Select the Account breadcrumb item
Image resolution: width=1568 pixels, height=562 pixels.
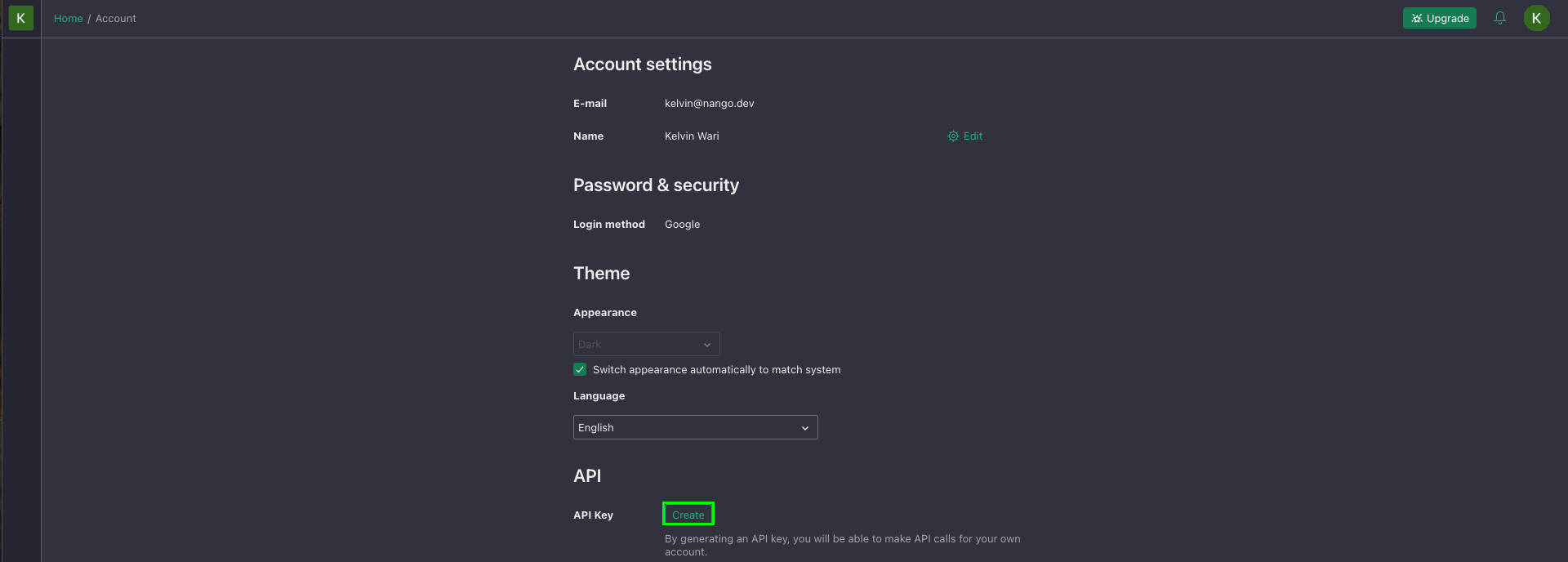(x=116, y=18)
